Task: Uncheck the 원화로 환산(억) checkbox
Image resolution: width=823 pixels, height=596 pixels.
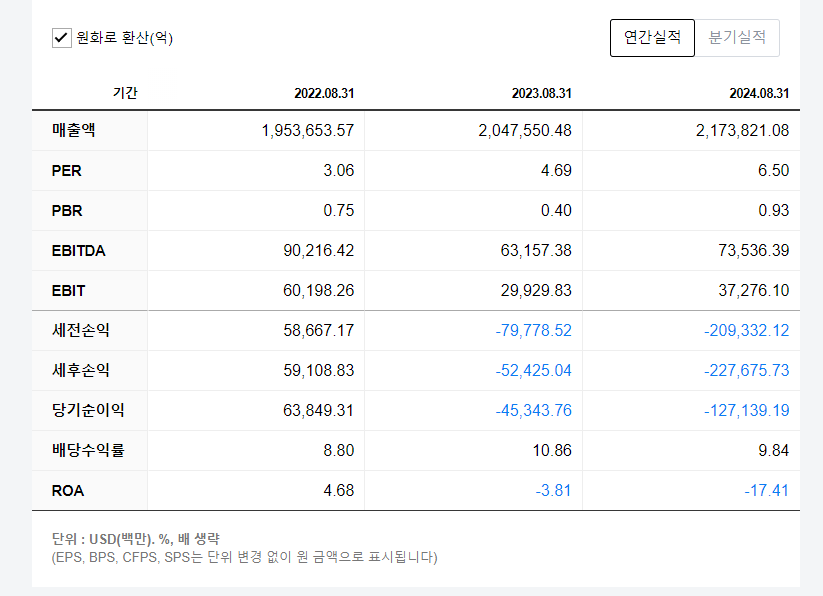Action: coord(61,38)
